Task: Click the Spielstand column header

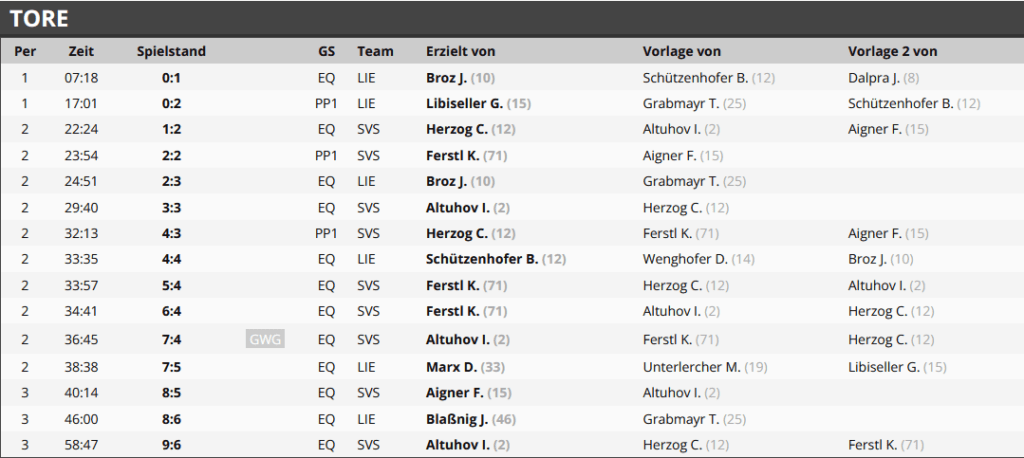Action: click(171, 51)
